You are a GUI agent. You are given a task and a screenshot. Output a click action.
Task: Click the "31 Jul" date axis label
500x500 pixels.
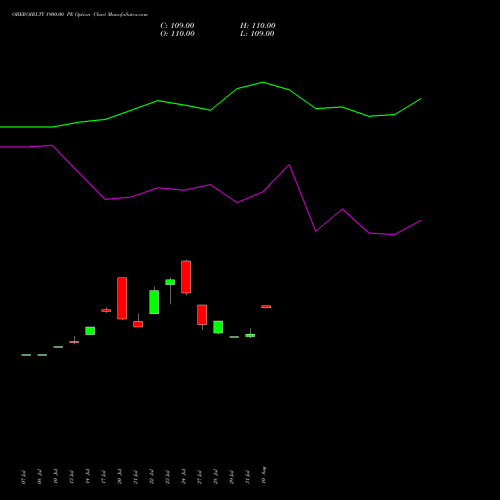[x=248, y=477]
